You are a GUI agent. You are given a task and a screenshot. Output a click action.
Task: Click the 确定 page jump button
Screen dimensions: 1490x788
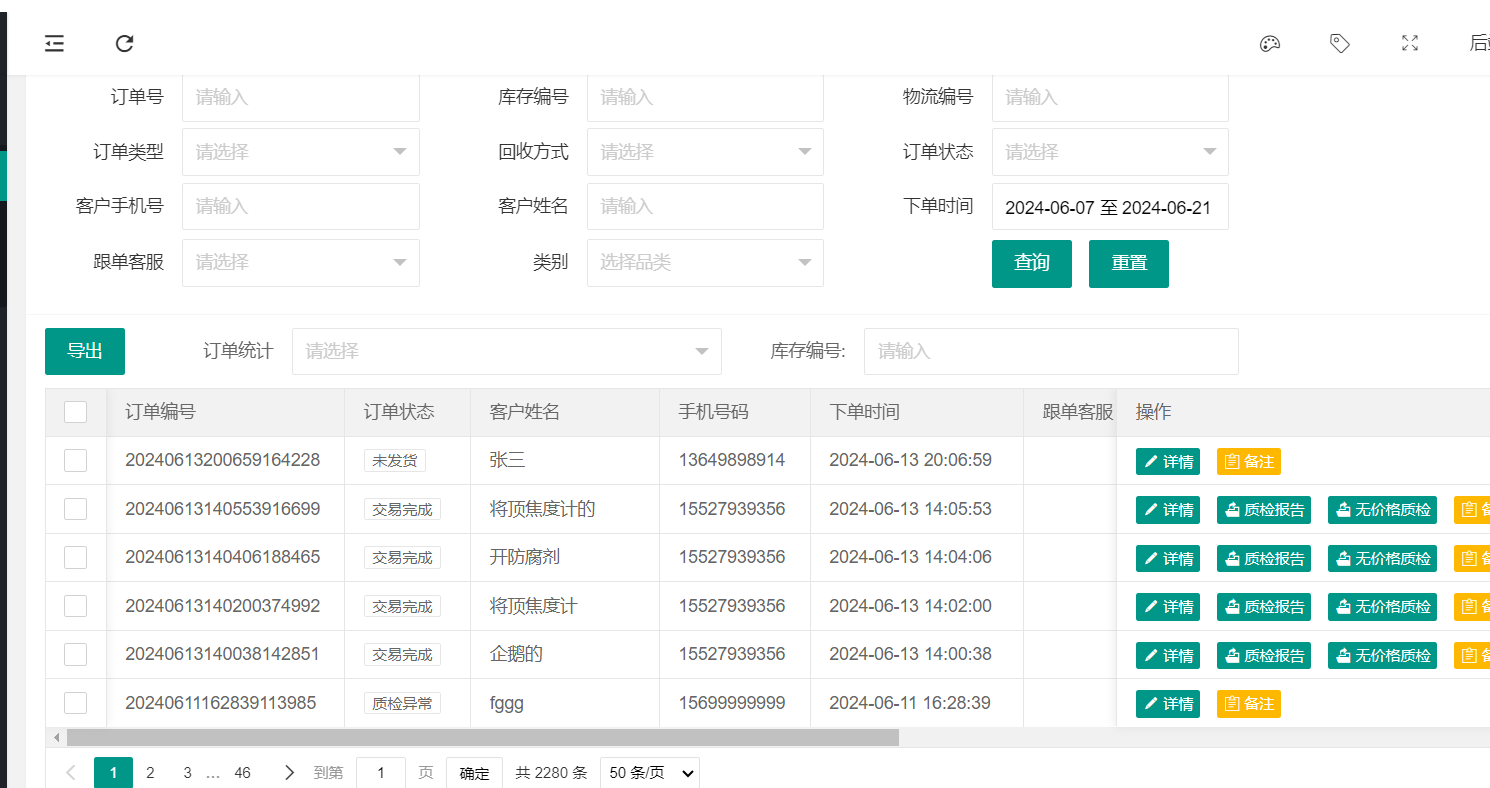(x=474, y=773)
